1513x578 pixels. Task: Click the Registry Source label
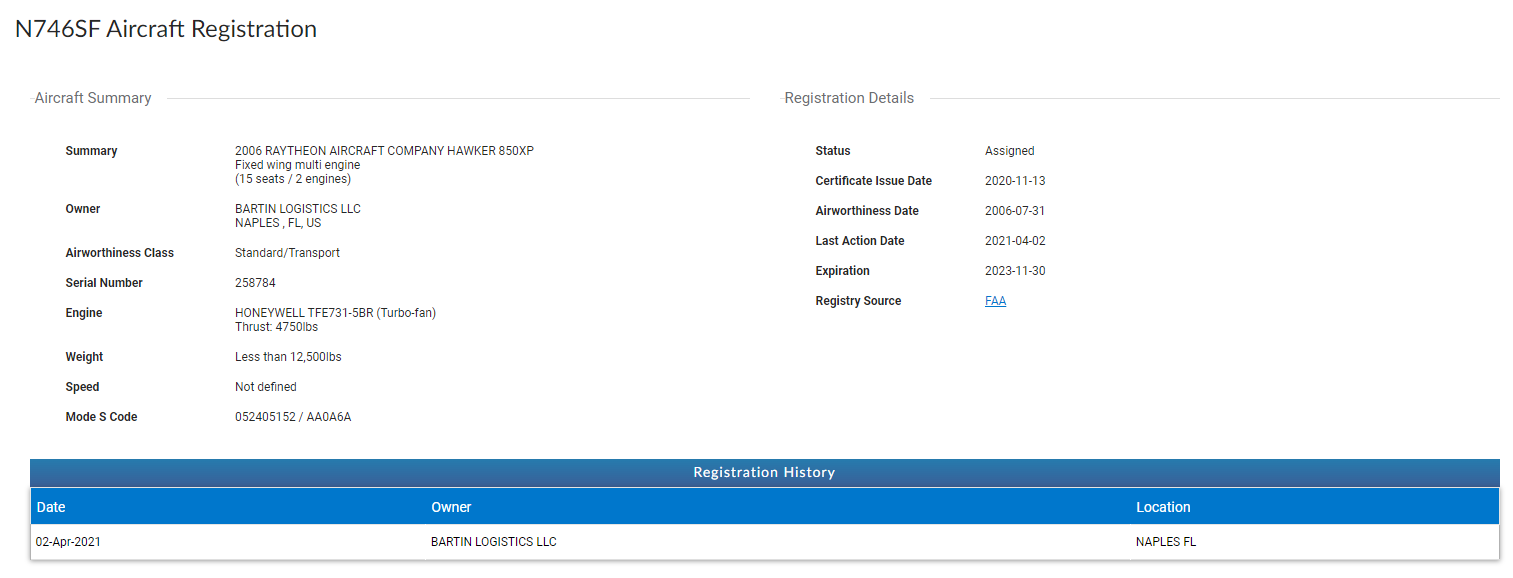coord(858,301)
